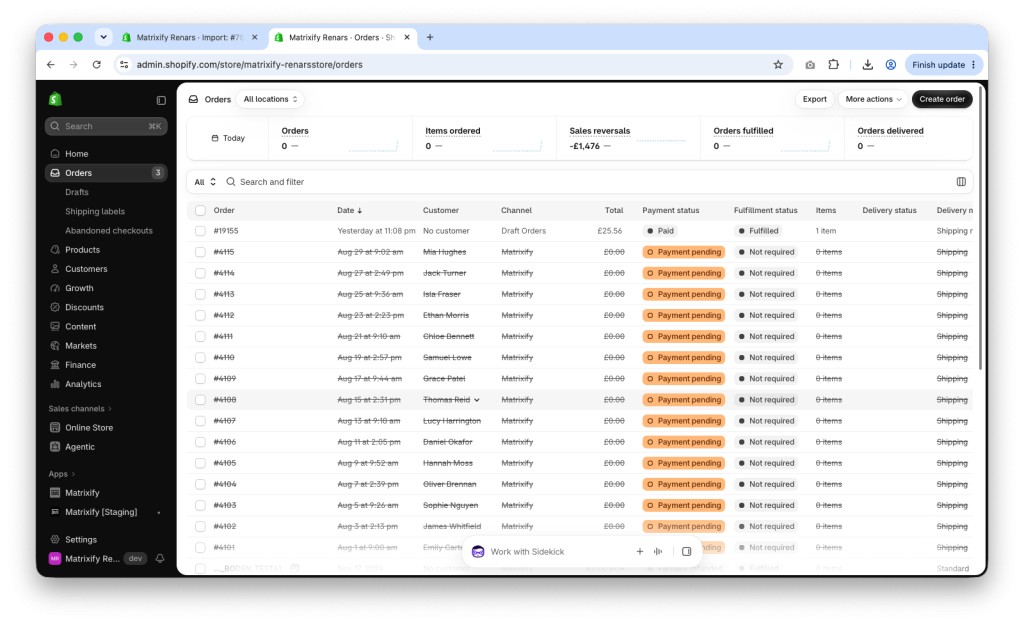Viewport: 1024px width, 625px height.
Task: Click the Shopify logo icon
Action: coord(55,99)
